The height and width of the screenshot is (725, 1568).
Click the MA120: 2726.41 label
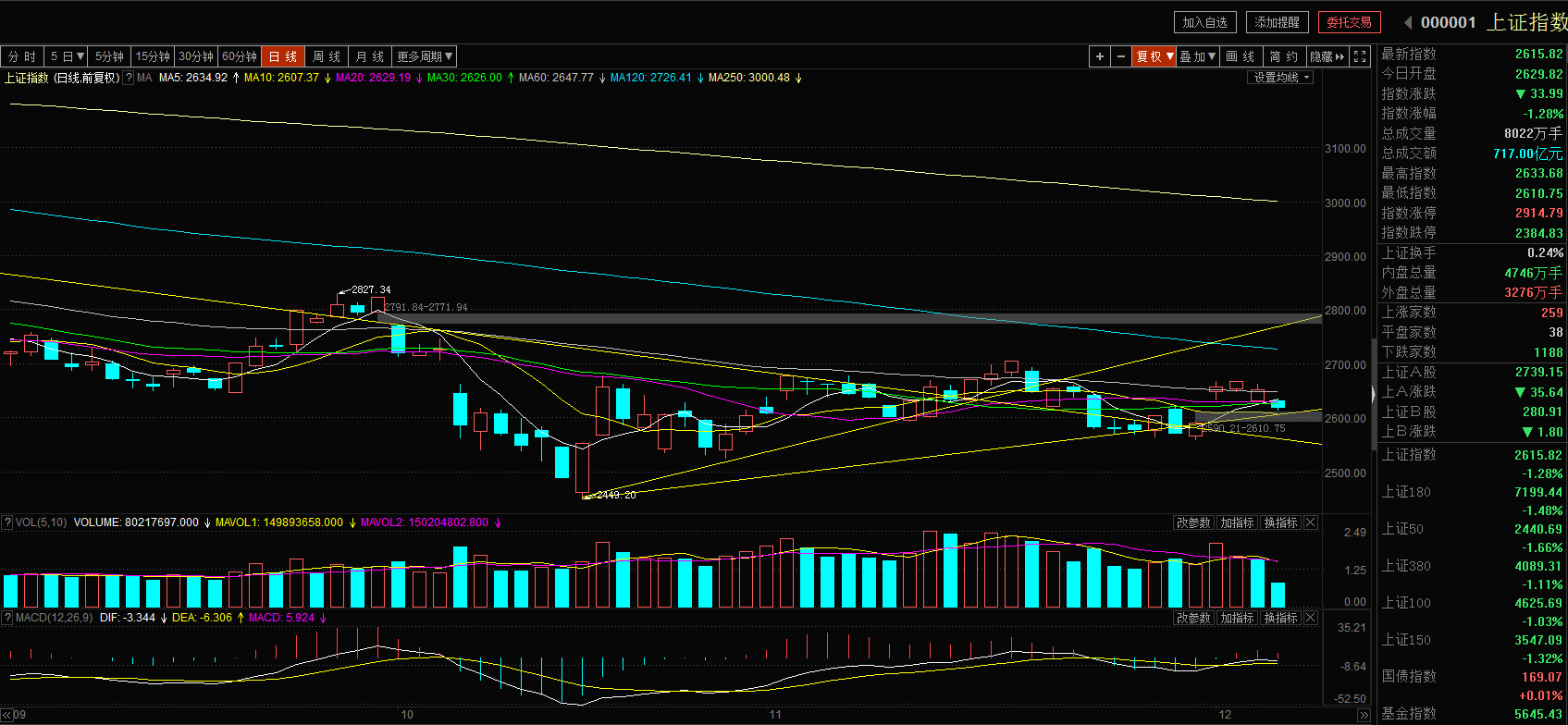point(651,78)
